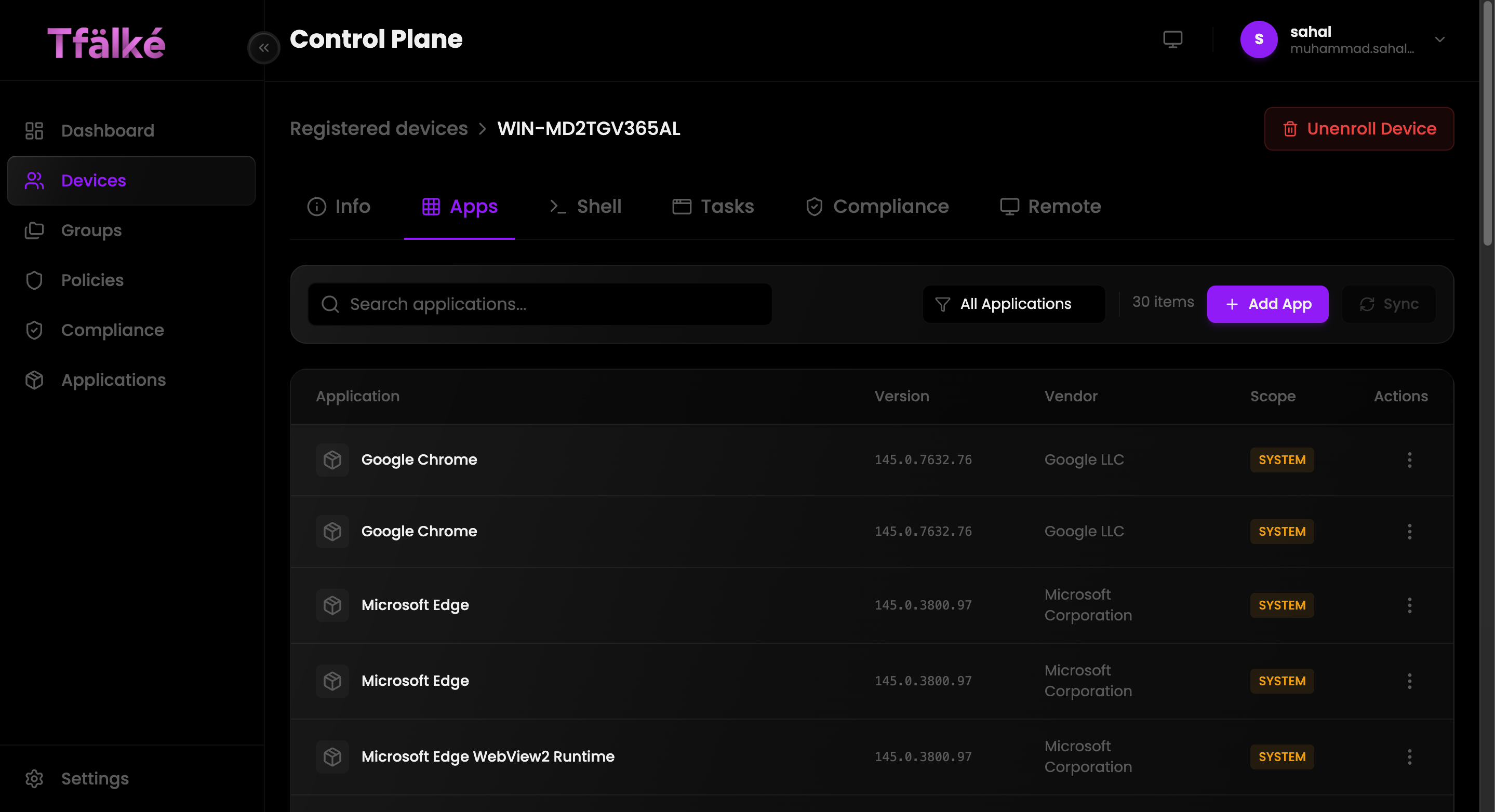Click the first 'Google Chrome' application name
Viewport: 1495px width, 812px height.
pos(419,460)
